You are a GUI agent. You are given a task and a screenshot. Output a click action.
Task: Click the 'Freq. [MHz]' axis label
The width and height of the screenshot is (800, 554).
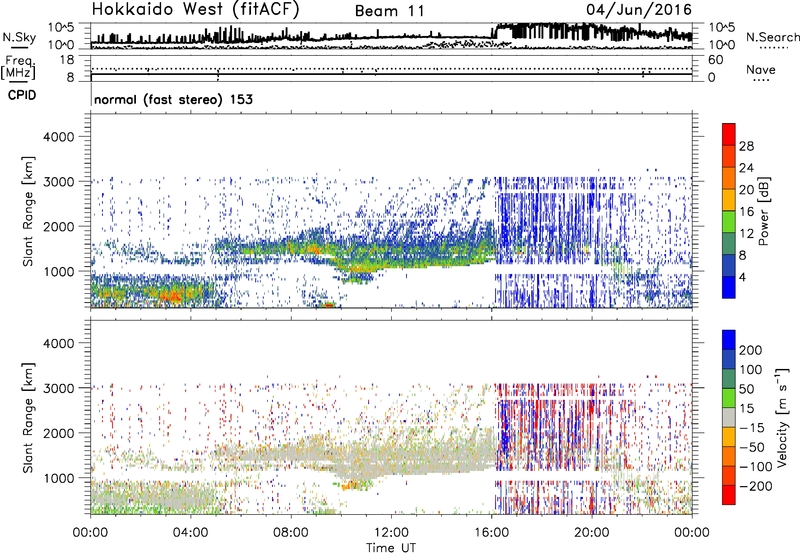19,68
